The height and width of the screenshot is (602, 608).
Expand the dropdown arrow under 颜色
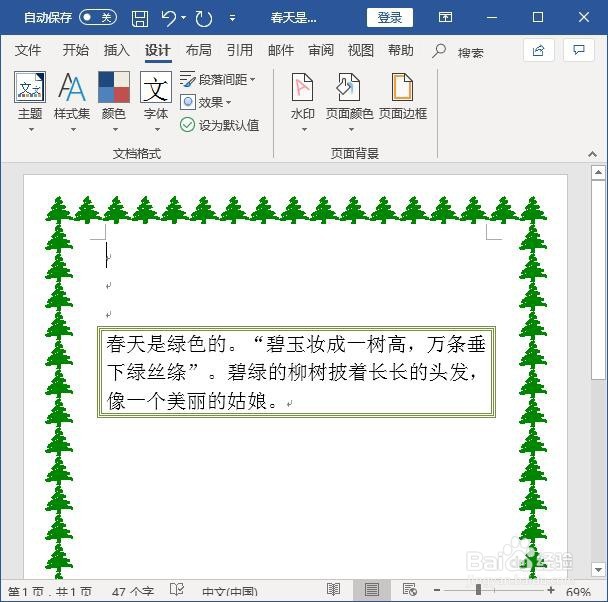(x=115, y=129)
